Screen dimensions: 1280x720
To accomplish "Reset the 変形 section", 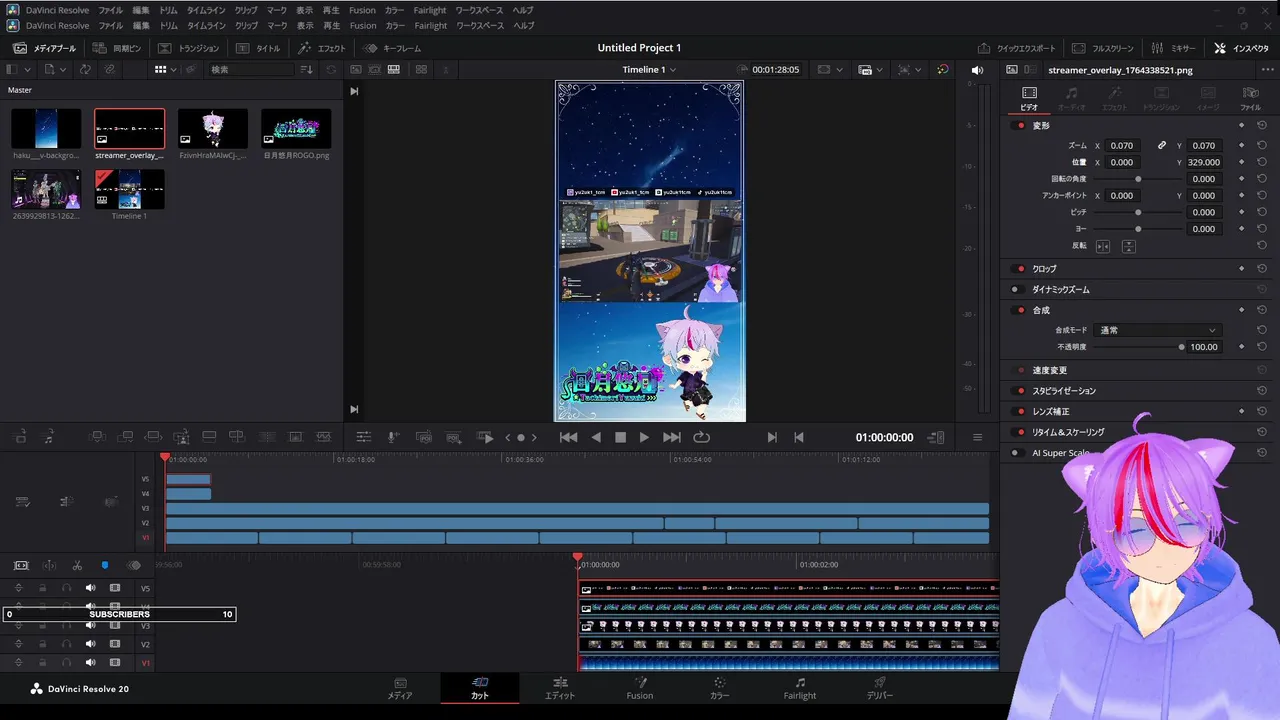I will click(1262, 126).
